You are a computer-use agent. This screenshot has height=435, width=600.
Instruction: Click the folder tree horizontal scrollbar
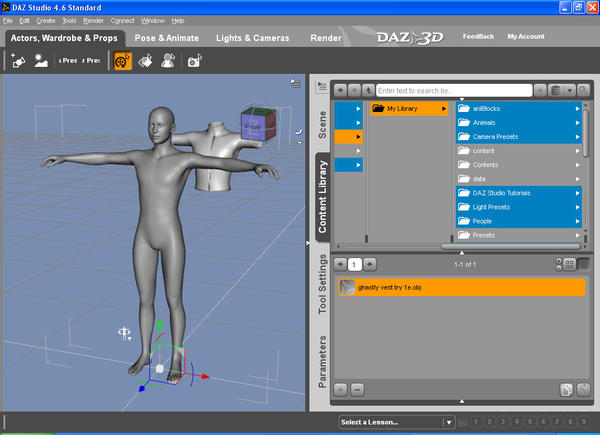click(x=512, y=247)
